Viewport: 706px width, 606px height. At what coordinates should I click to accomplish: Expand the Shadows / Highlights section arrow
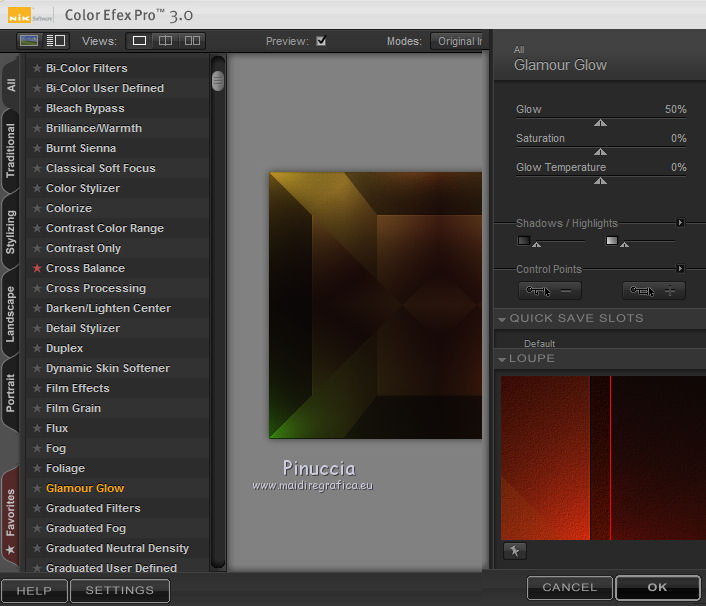[x=680, y=223]
